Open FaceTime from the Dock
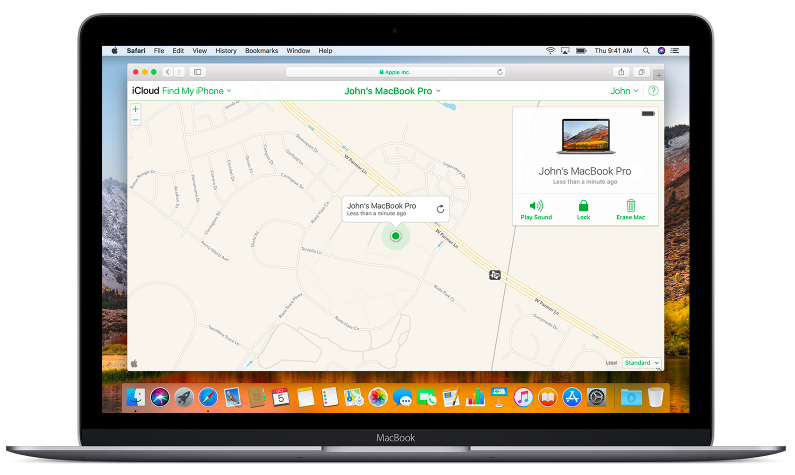Screen dimensions: 795x475 point(426,397)
